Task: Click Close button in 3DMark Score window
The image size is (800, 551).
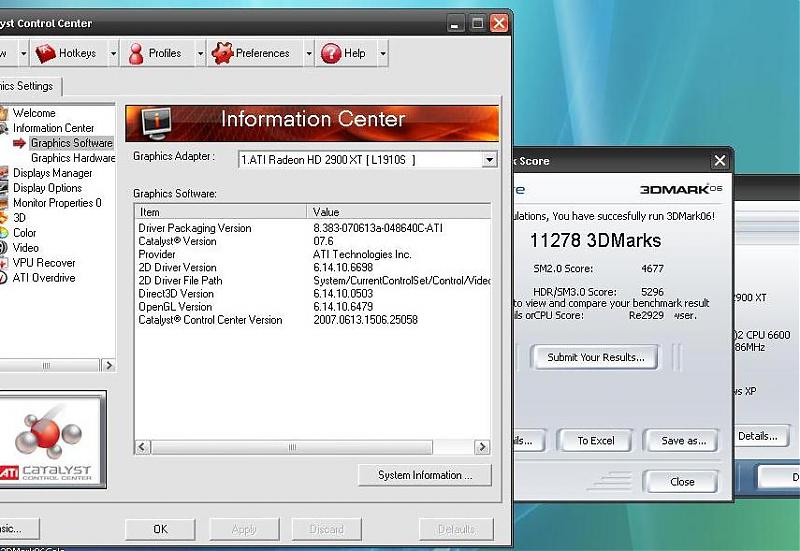Action: (682, 482)
